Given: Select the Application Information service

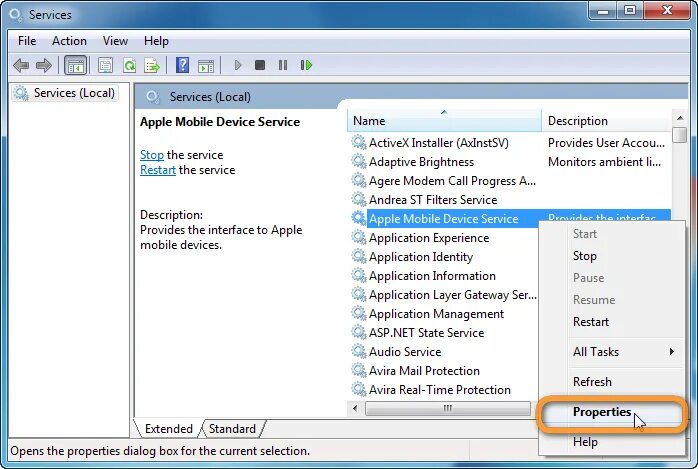Looking at the screenshot, I should 432,276.
